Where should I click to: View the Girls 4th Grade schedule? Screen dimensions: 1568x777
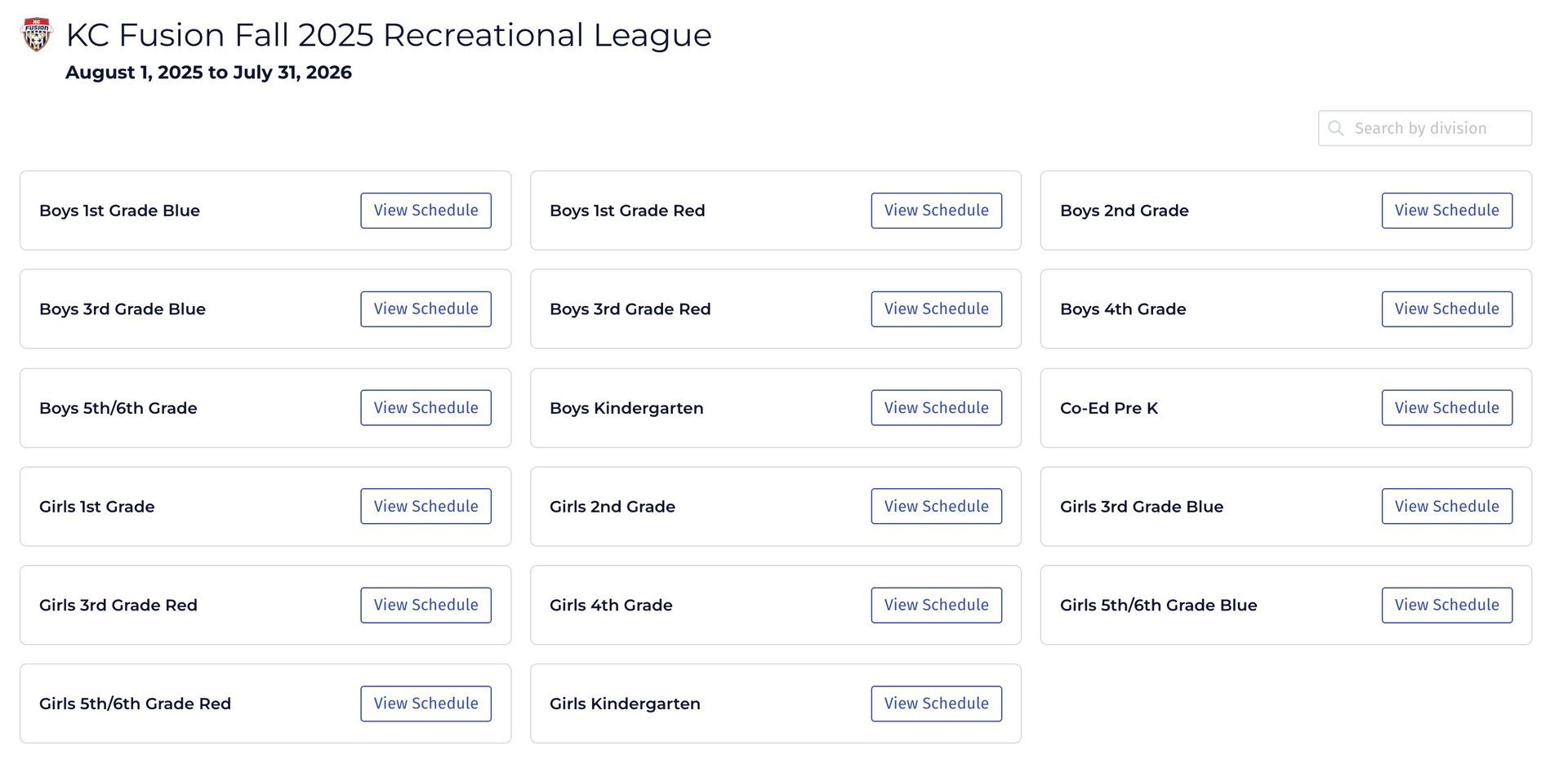[x=937, y=606]
